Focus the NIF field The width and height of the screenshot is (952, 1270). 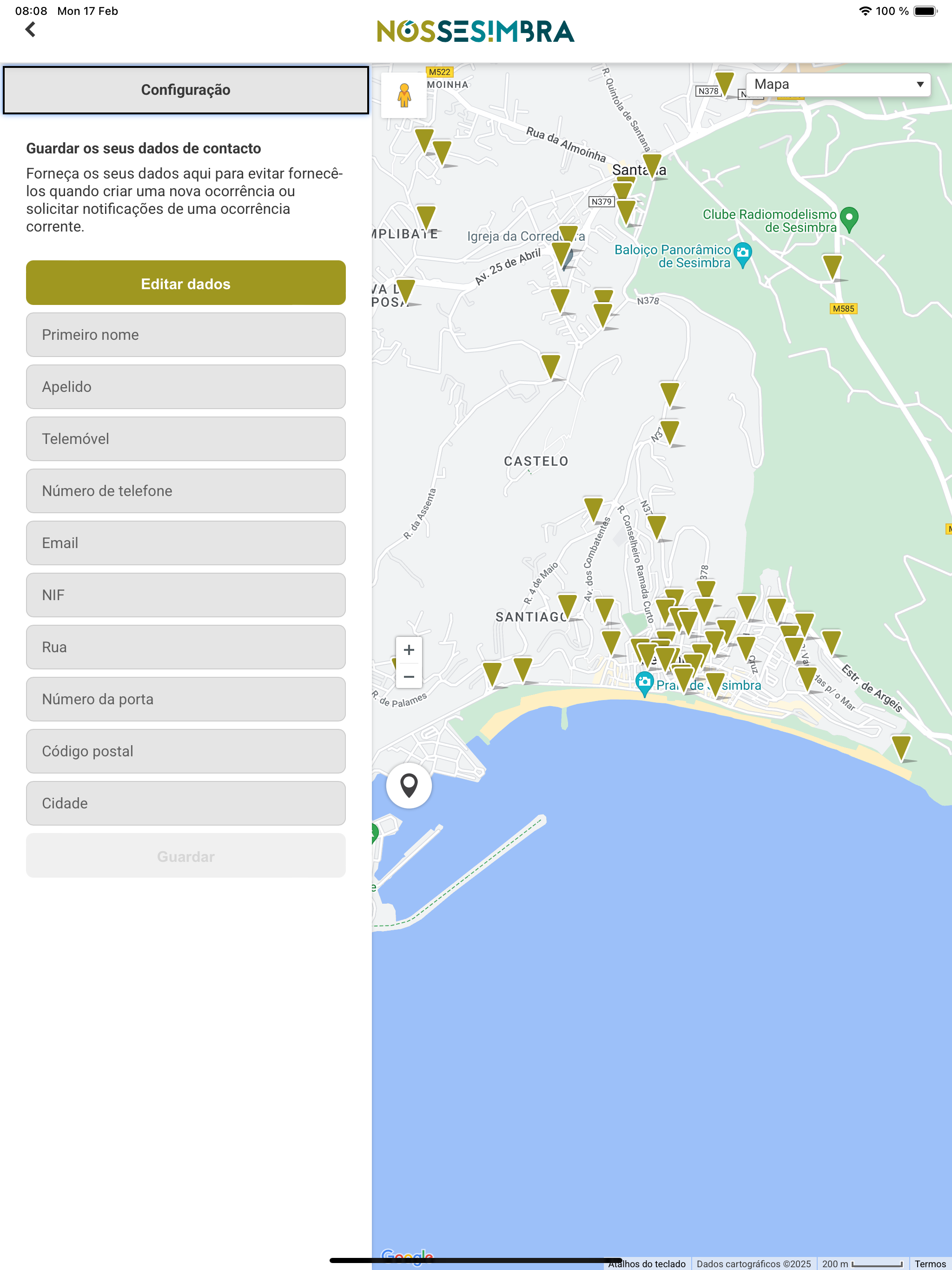pos(185,595)
